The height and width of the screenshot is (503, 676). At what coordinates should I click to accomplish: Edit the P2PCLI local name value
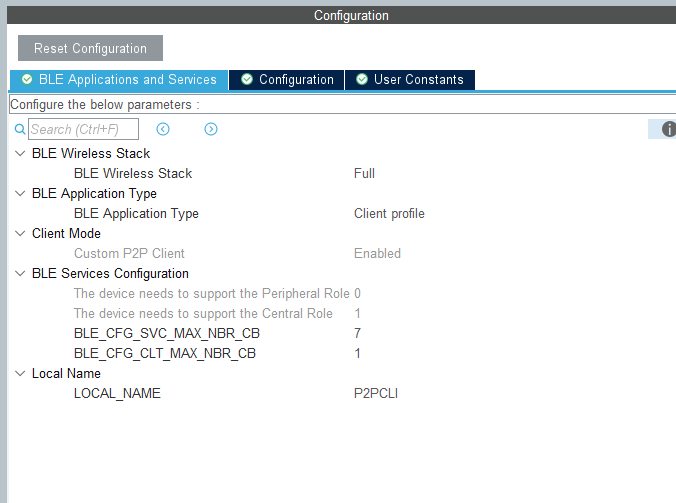(376, 394)
